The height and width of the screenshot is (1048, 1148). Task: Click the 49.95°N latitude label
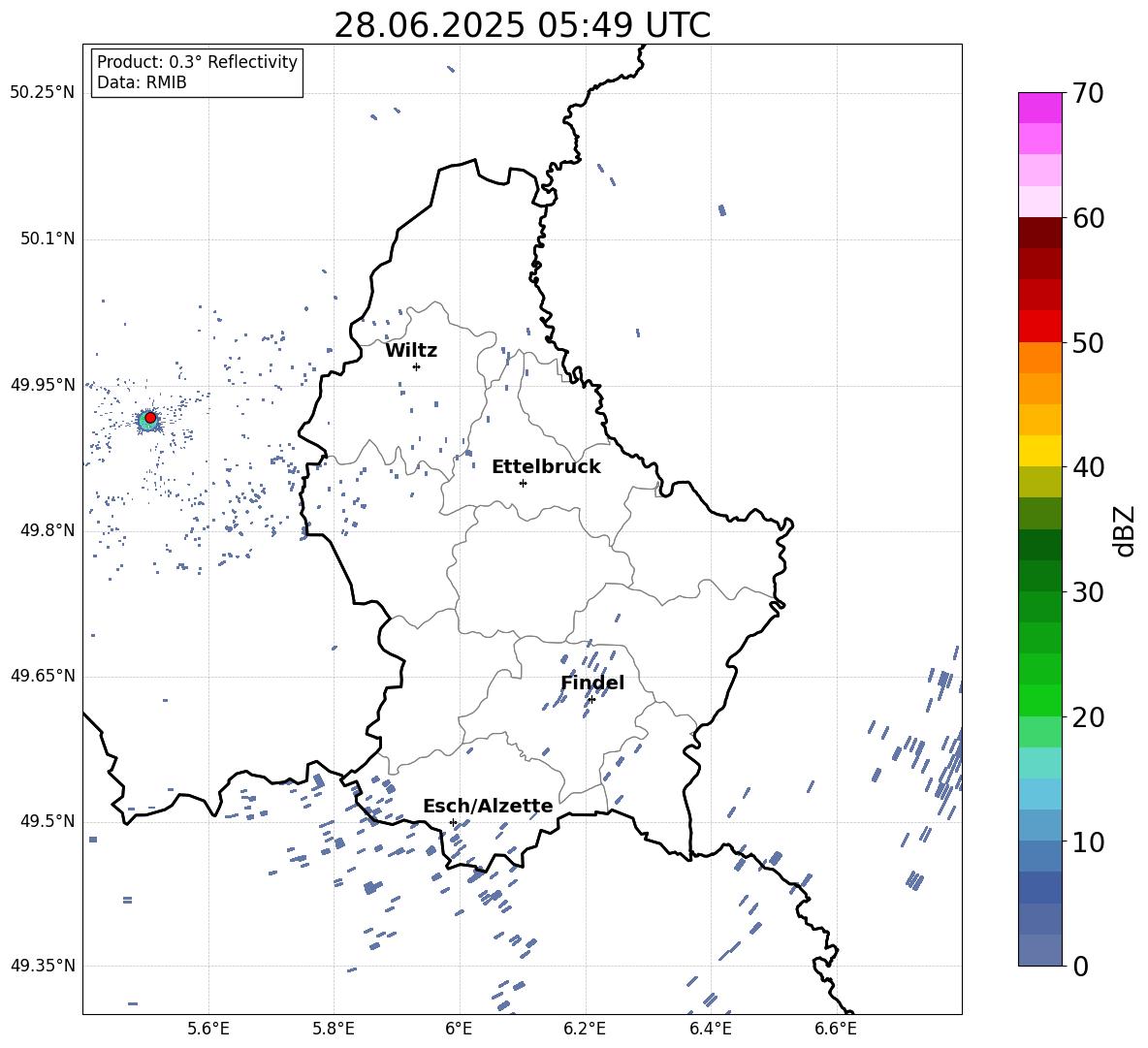(43, 385)
